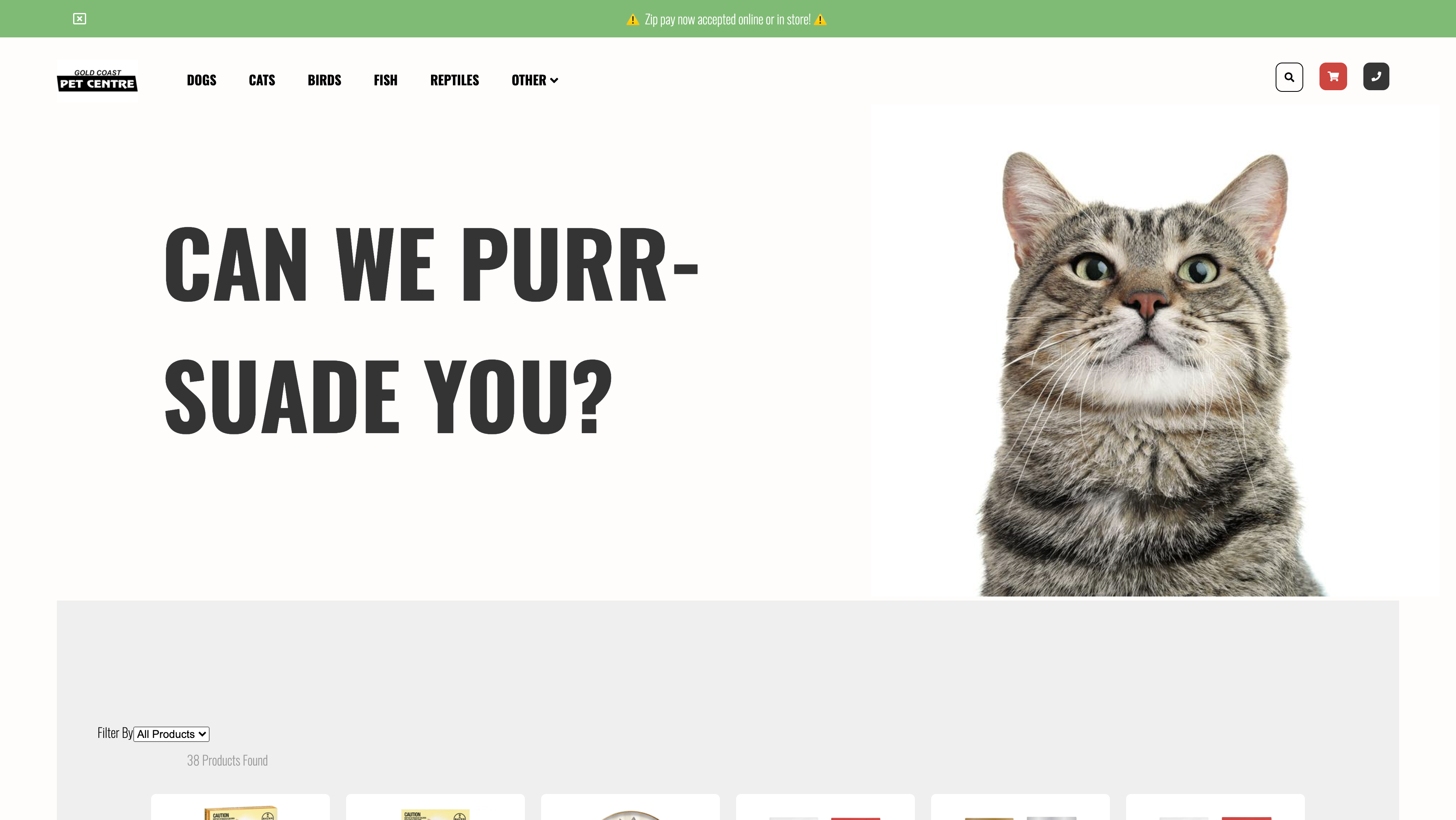
Task: Select FISH in the navigation bar
Action: pyautogui.click(x=386, y=80)
